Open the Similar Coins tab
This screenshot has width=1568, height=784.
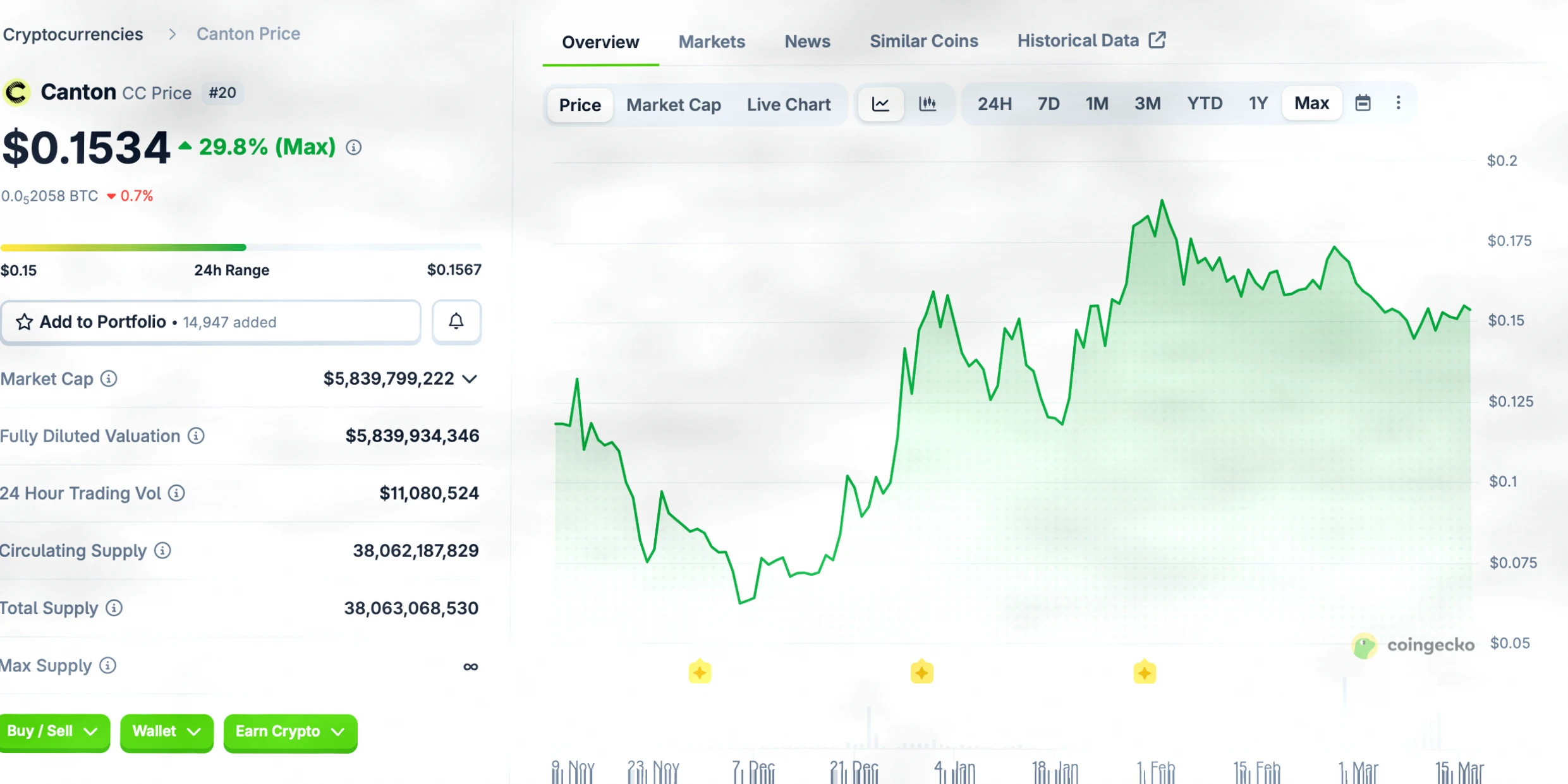(923, 41)
